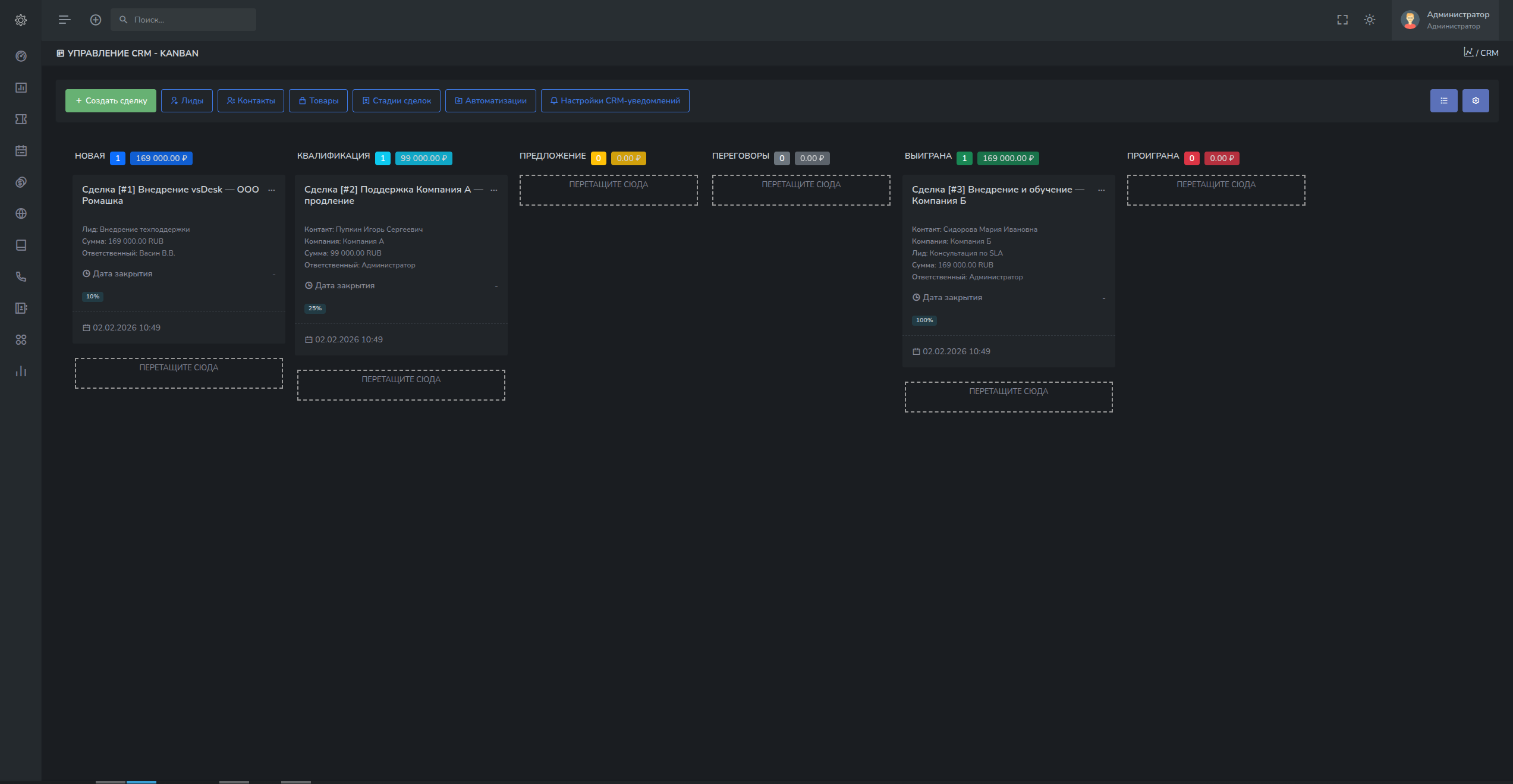Click the 10% probability badge
Image resolution: width=1513 pixels, height=784 pixels.
(x=93, y=297)
